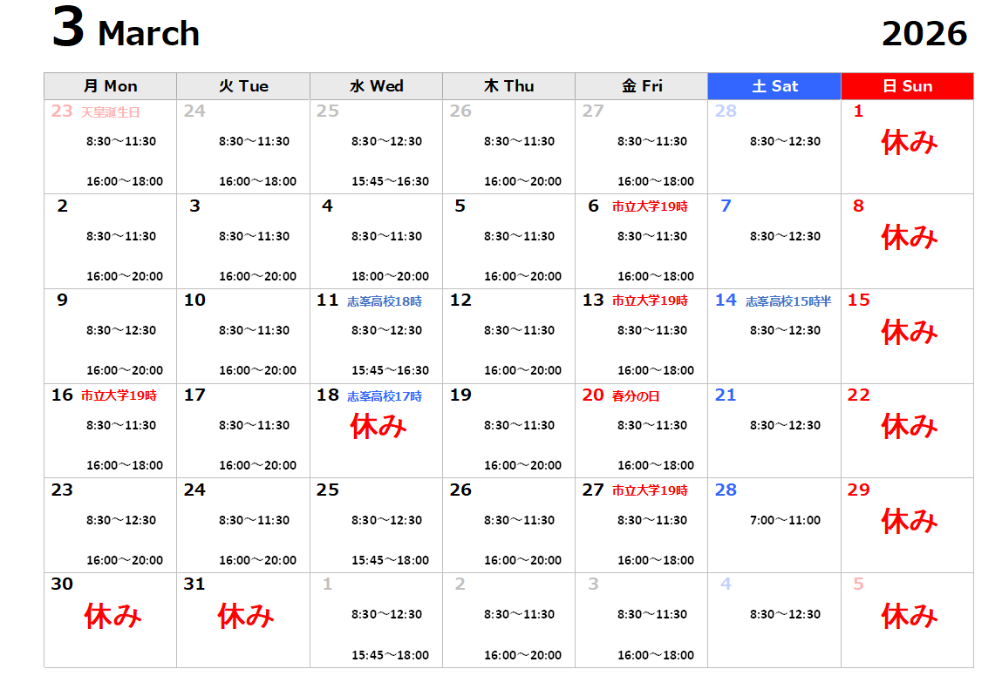Open 市立大学19時 note on March 6
1000x673 pixels.
coord(650,207)
